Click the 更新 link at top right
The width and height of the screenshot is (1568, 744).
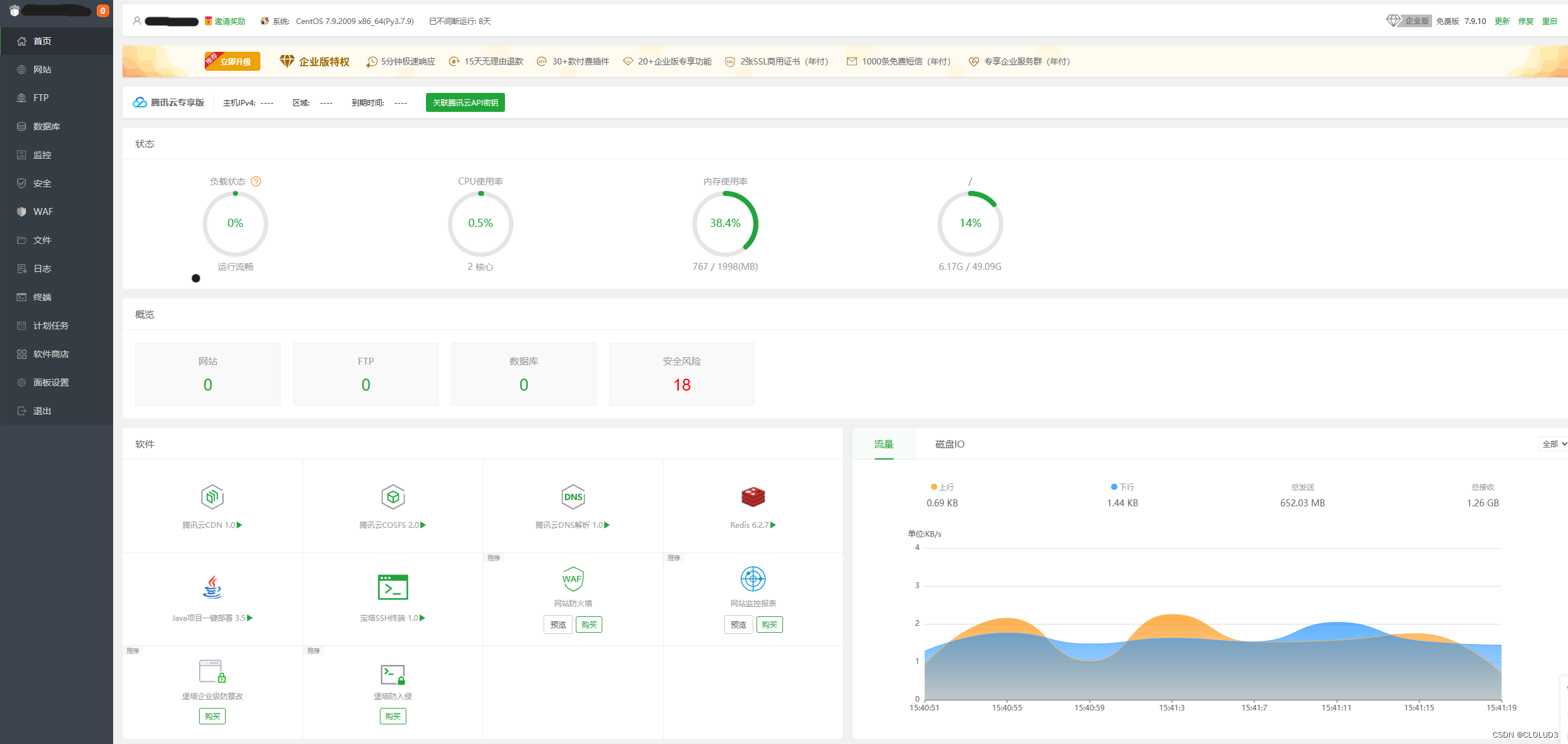click(x=1502, y=21)
